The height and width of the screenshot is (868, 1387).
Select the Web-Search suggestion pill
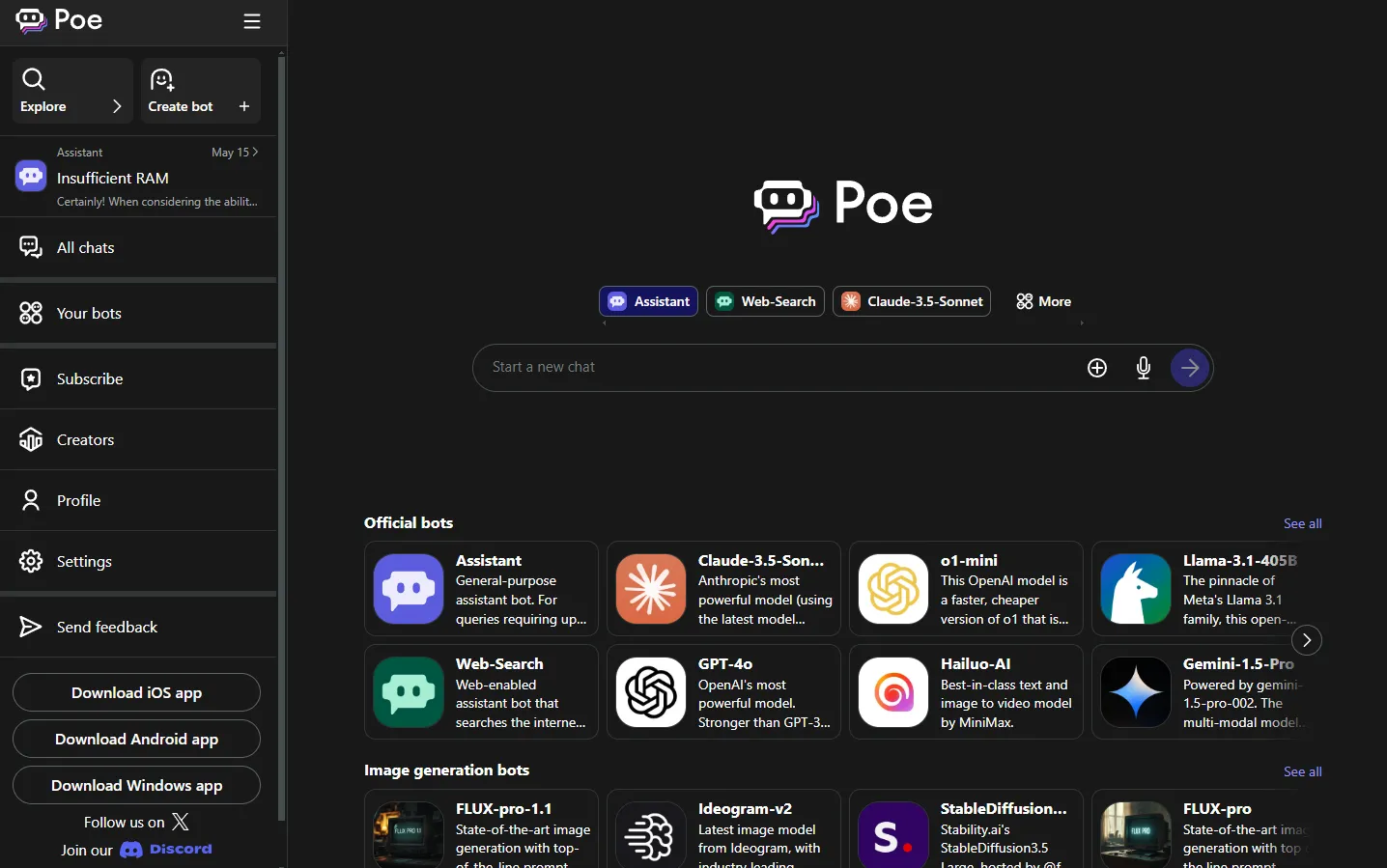764,301
